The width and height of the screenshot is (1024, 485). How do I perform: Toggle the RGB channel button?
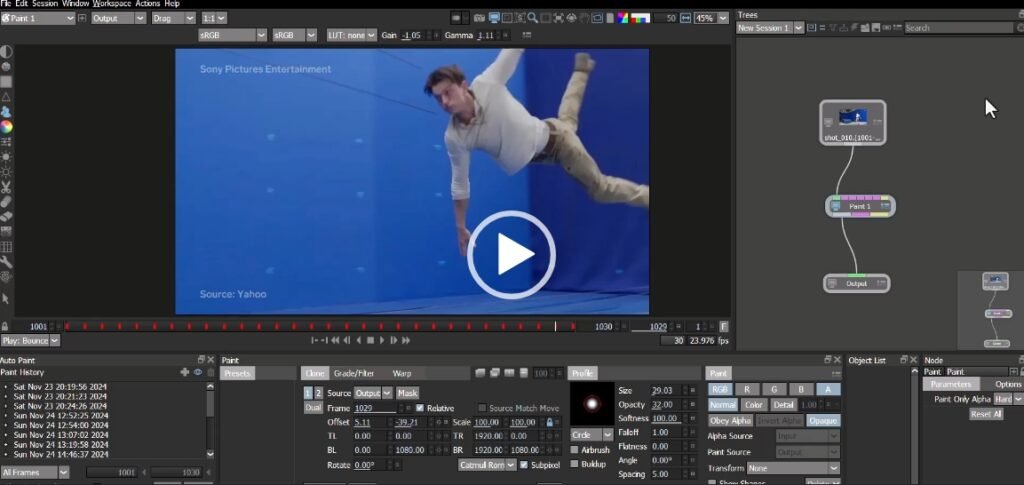[720, 390]
